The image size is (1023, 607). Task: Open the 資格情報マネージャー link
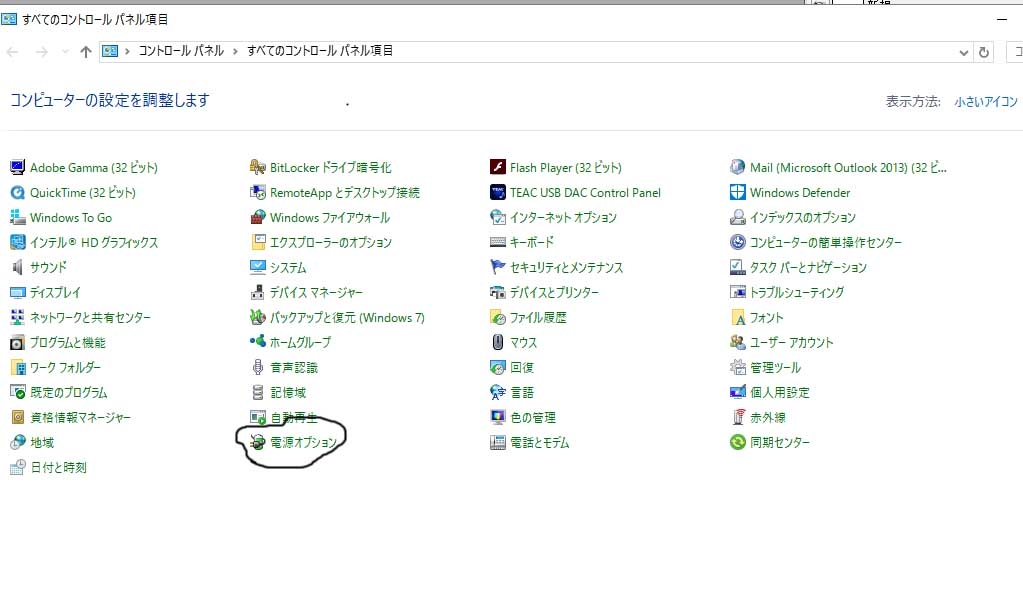[80, 417]
